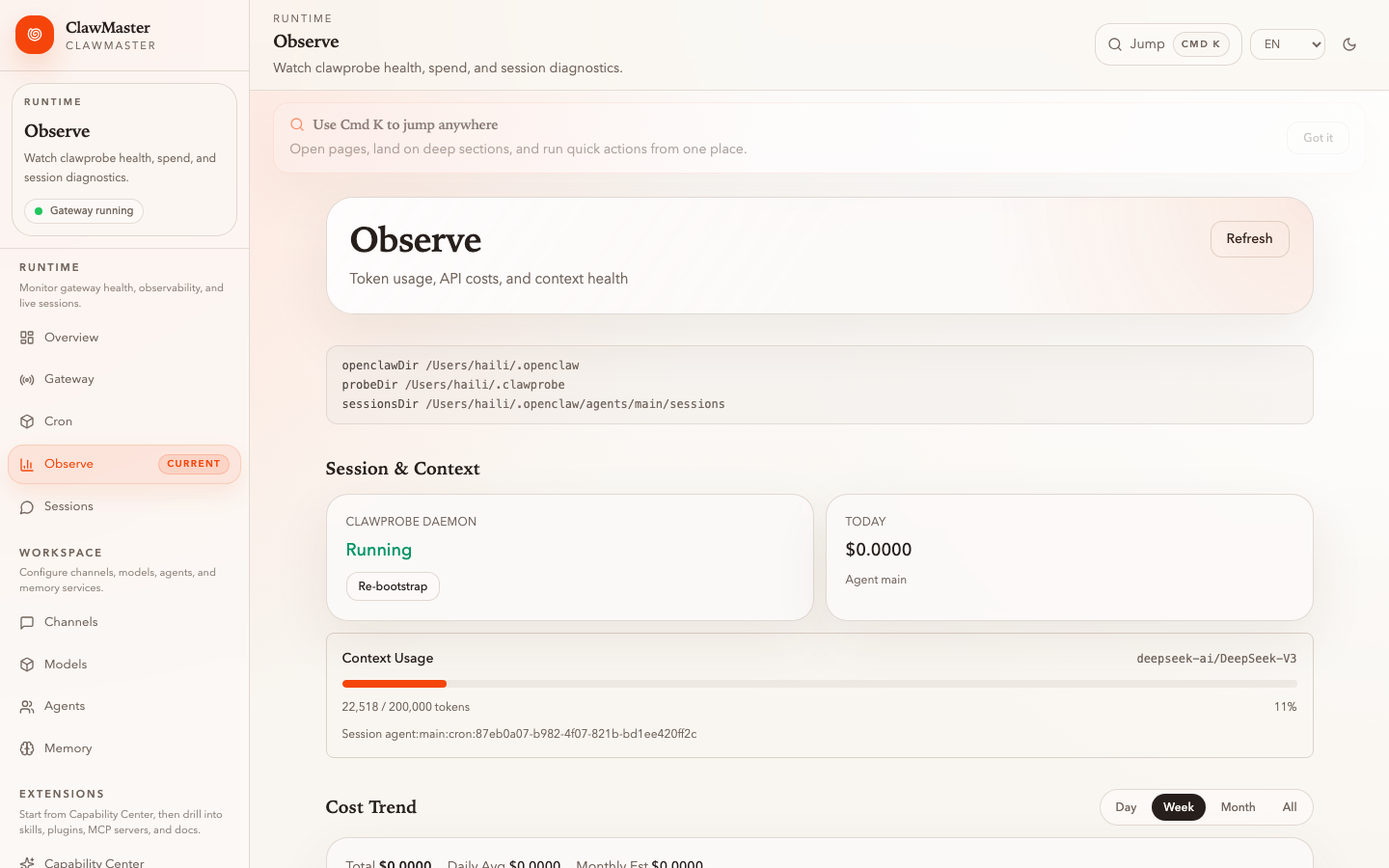Click the Session agent:main:cron id text
1389x868 pixels.
[519, 734]
